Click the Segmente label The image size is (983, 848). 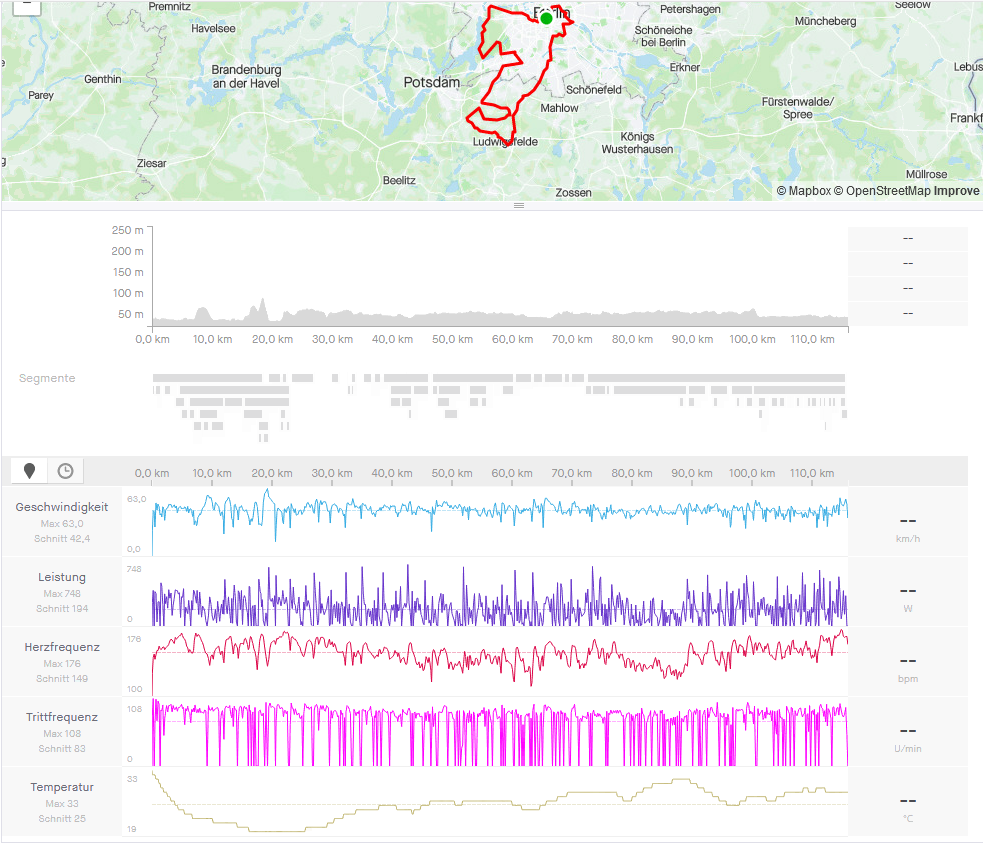(47, 378)
